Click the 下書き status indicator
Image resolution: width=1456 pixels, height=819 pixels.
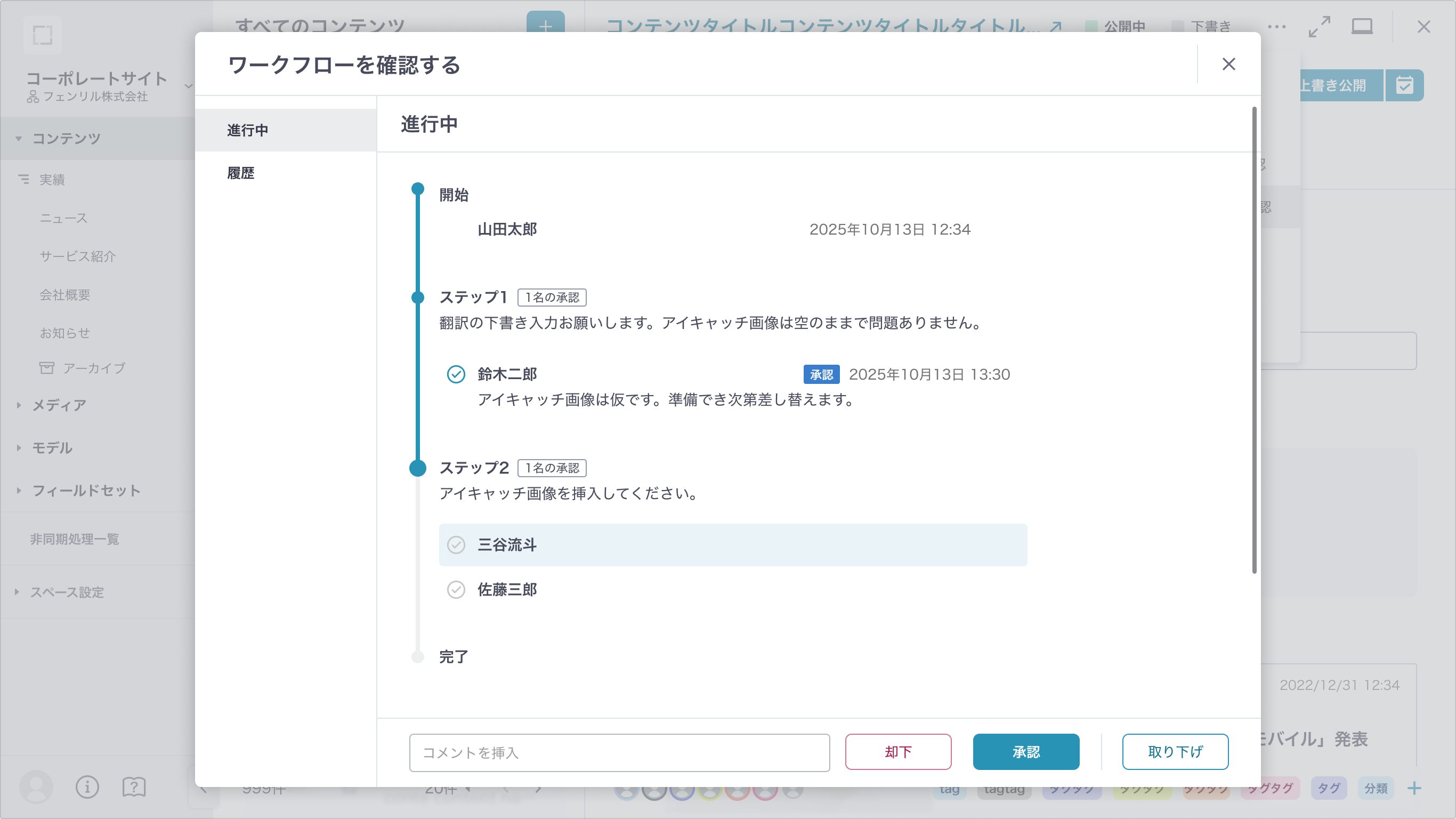click(1202, 26)
